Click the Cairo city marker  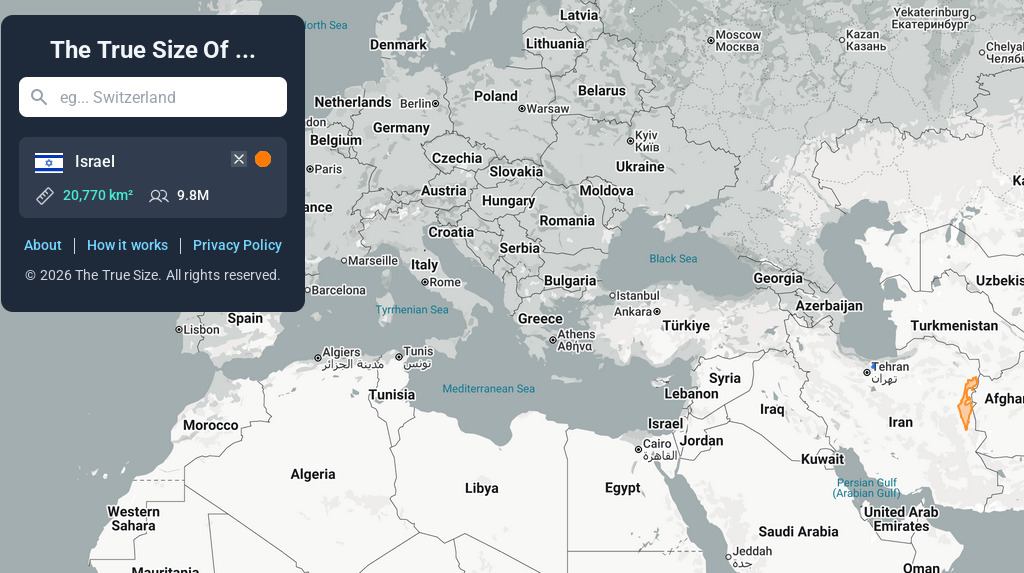click(x=638, y=450)
